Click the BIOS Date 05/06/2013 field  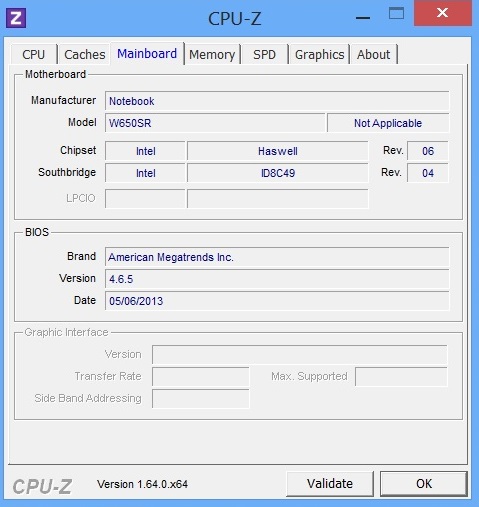click(x=277, y=301)
